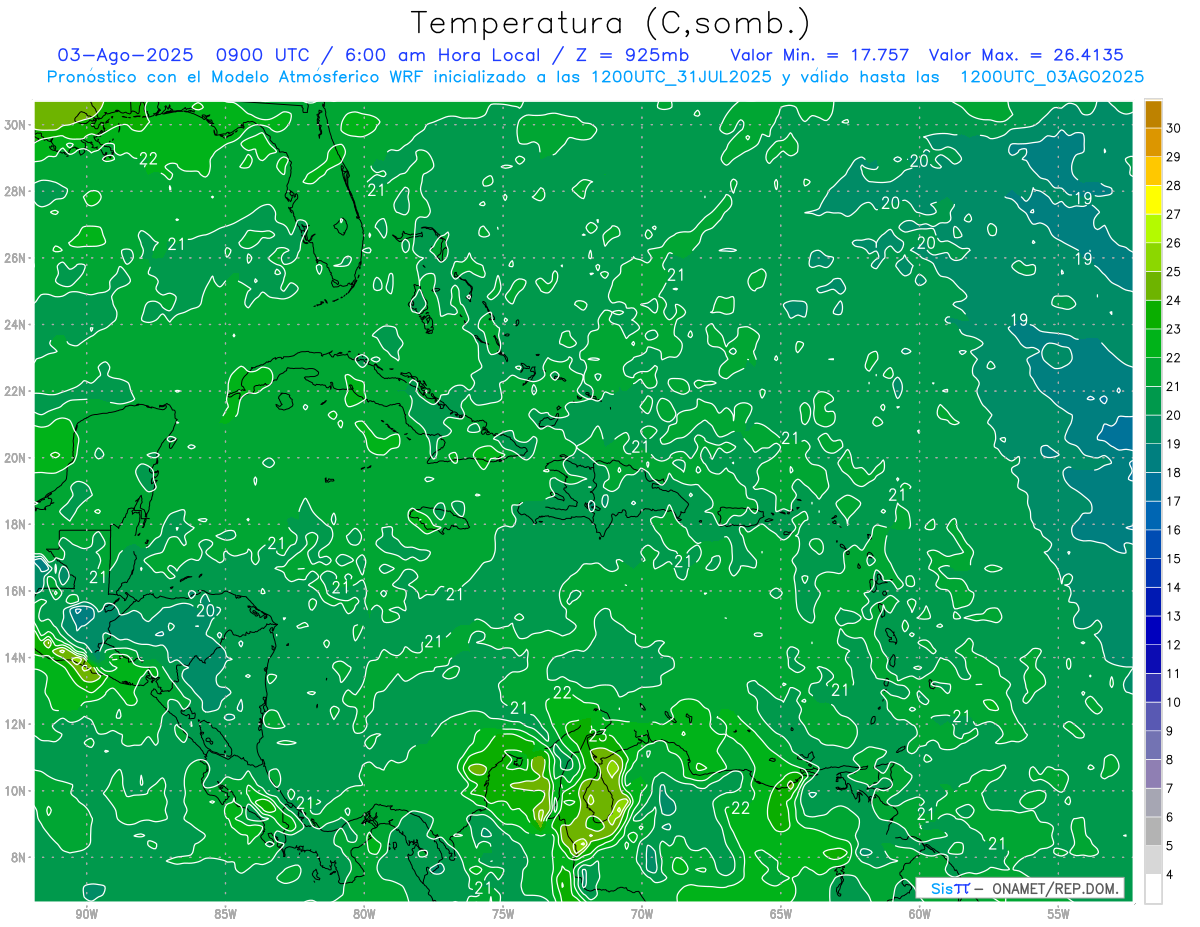Click the 16N latitude axis label
Viewport: 1200px width, 927px height.
pos(17,591)
